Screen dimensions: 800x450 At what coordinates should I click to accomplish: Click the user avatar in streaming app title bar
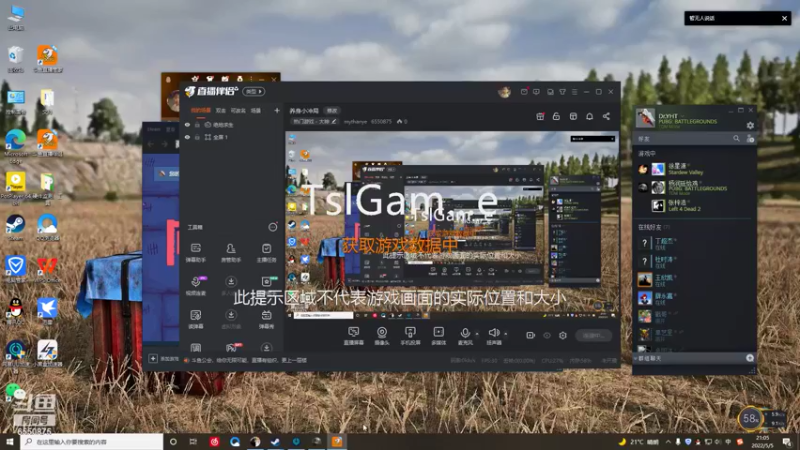[x=504, y=92]
